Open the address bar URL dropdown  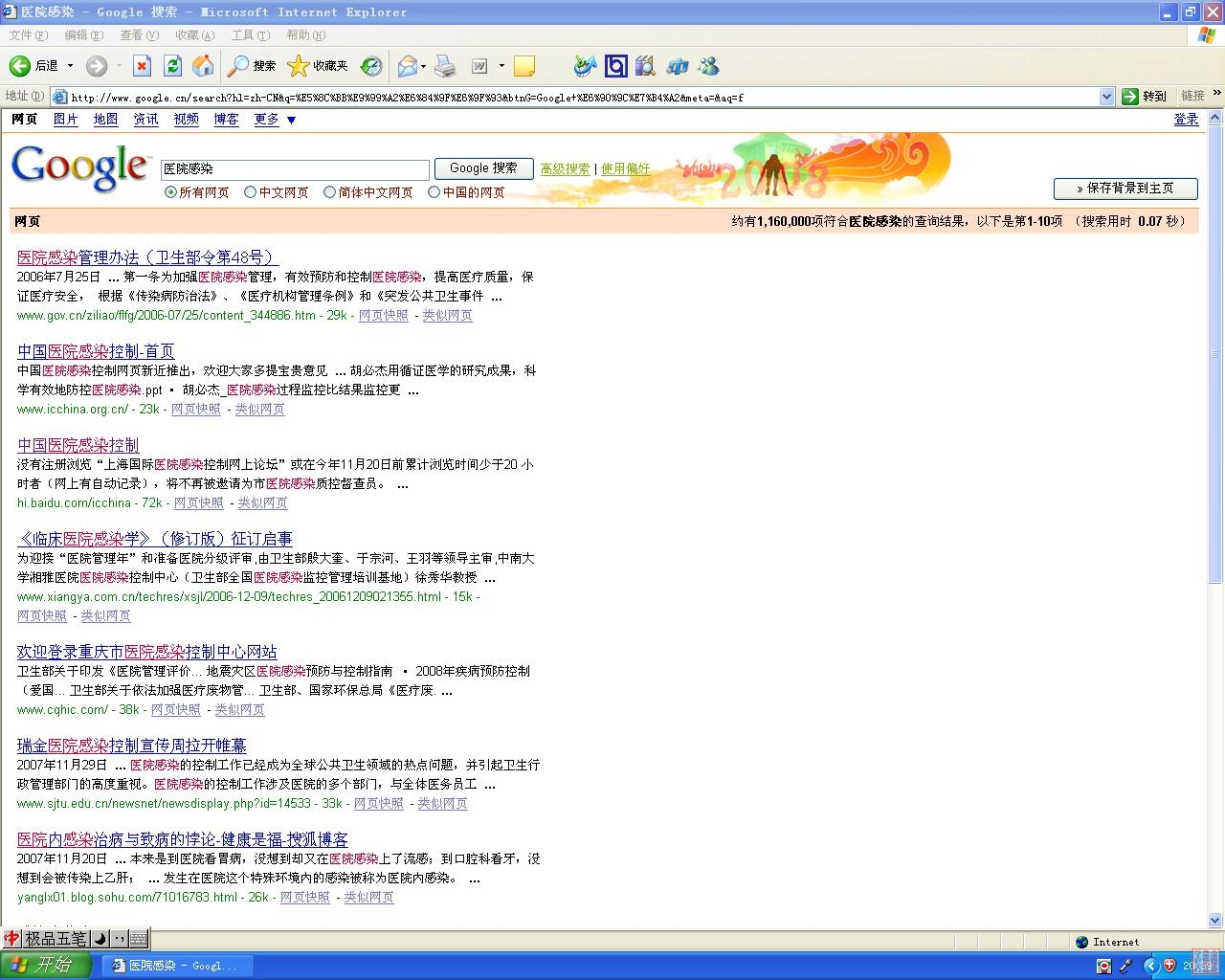(1107, 97)
